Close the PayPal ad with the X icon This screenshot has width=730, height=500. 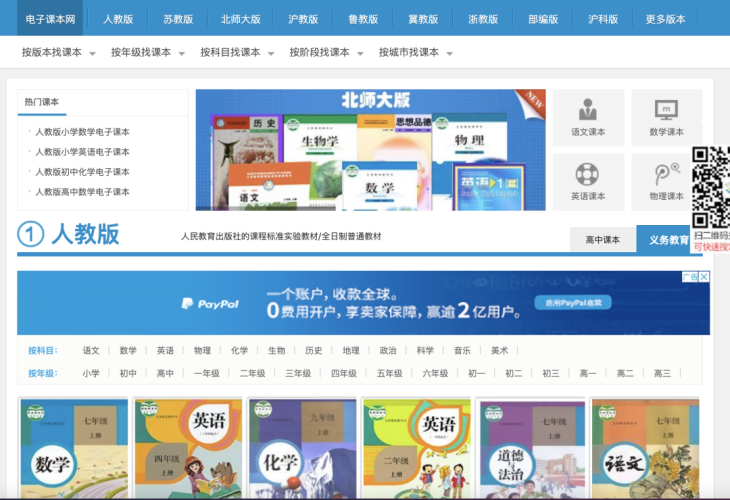(704, 277)
